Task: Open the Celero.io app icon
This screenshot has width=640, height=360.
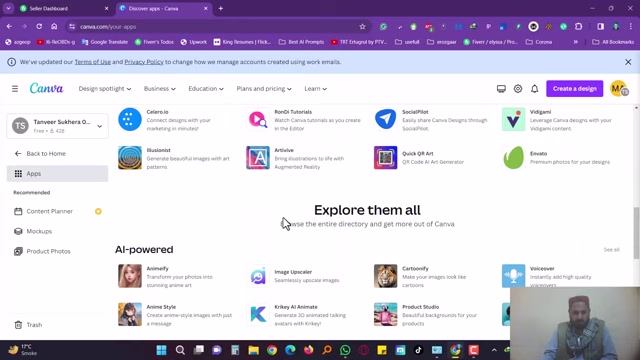Action: [x=130, y=119]
